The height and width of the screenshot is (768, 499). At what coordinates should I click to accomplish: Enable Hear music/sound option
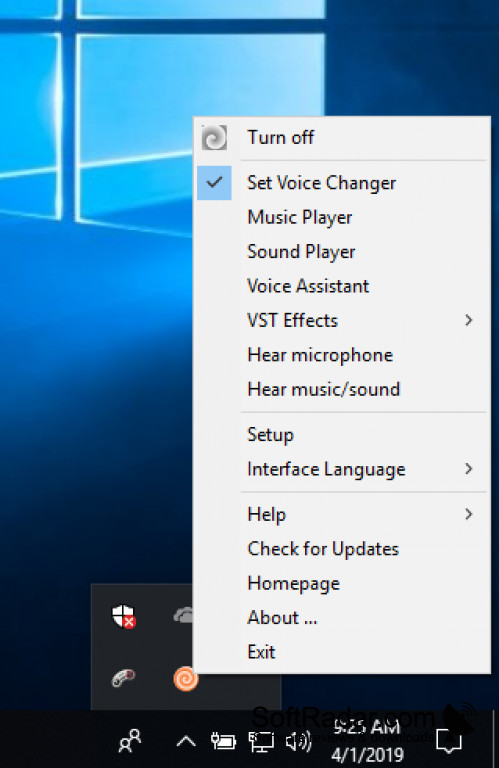click(324, 389)
